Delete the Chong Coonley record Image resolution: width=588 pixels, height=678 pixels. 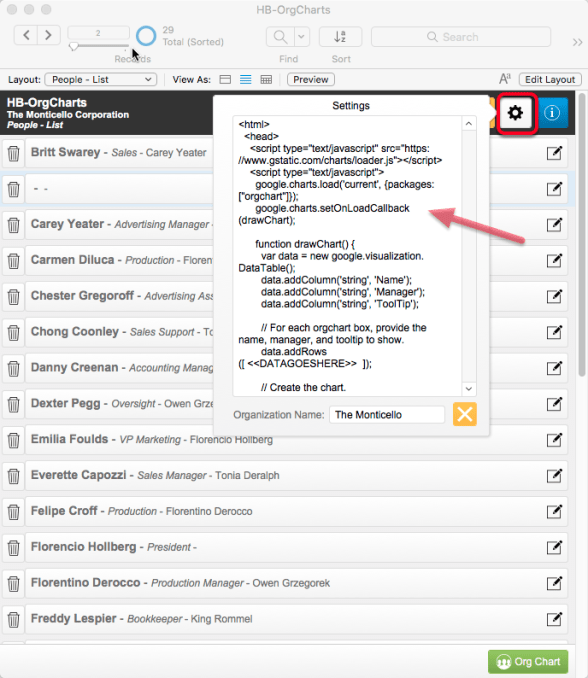click(x=13, y=333)
